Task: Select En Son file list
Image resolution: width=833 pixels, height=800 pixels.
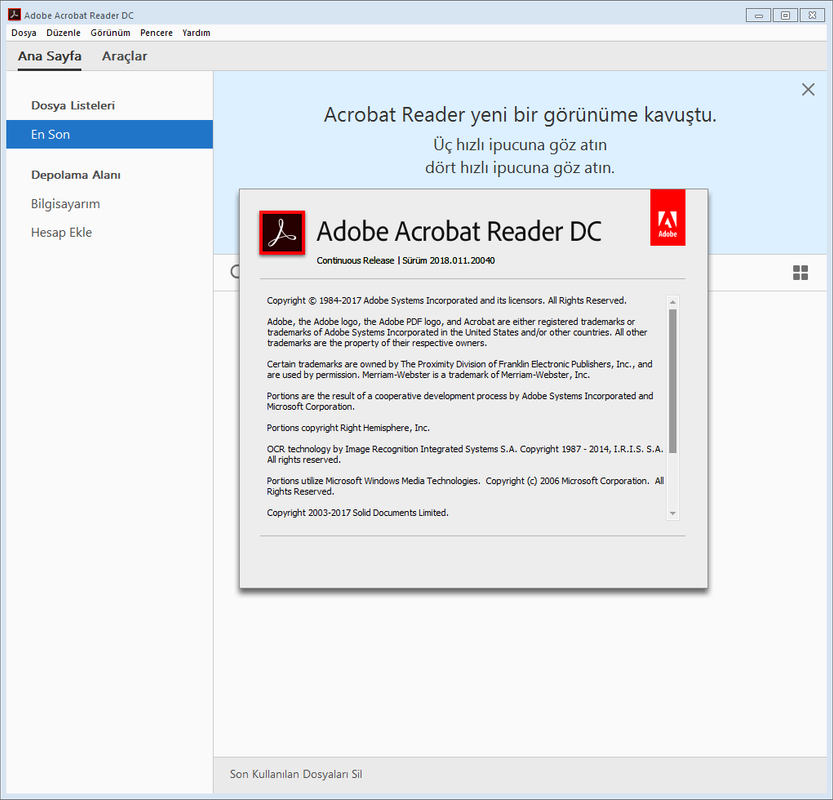Action: coord(109,134)
